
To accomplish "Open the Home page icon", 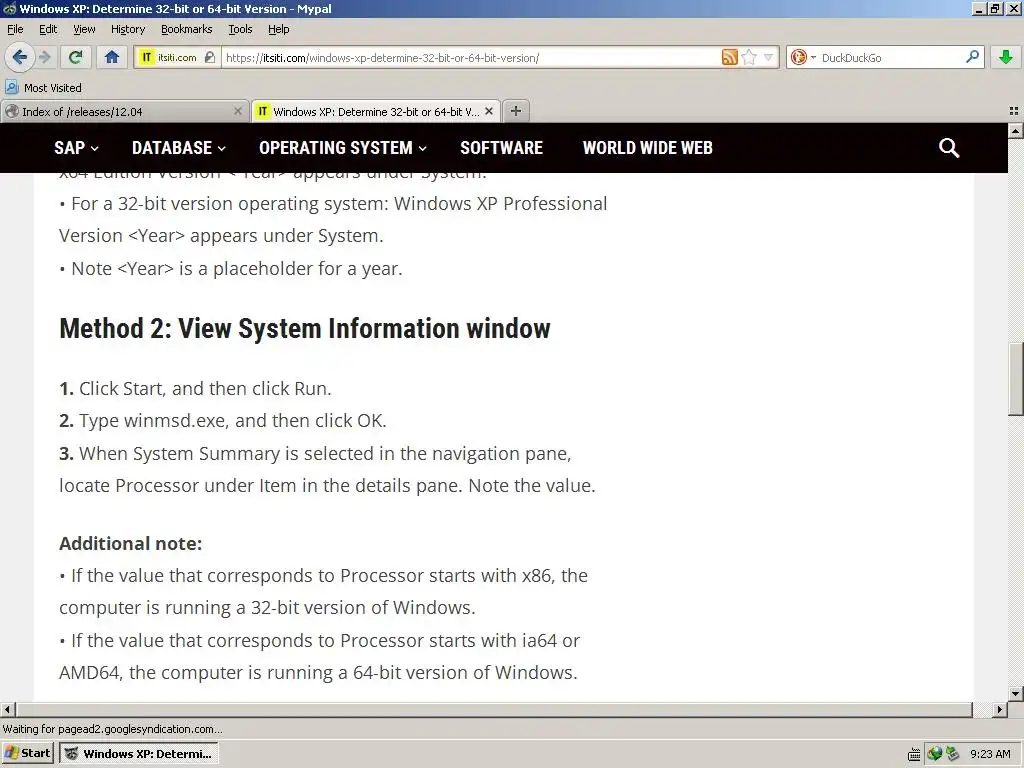I will pyautogui.click(x=112, y=57).
